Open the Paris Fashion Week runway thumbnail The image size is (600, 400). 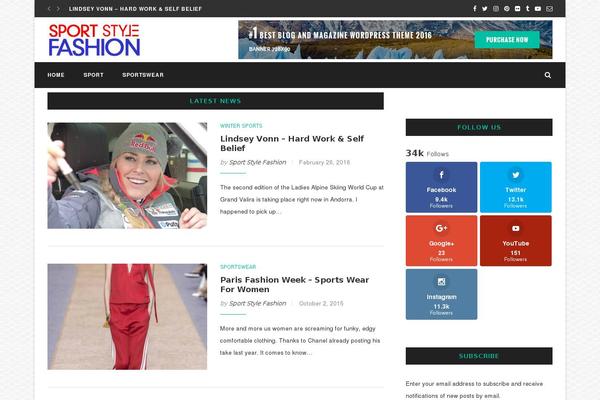(127, 317)
